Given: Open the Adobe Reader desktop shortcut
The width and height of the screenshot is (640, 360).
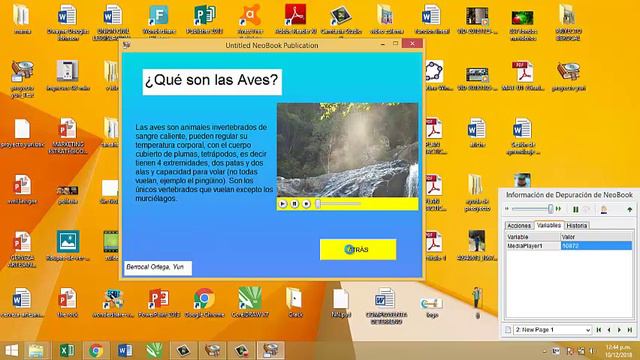Looking at the screenshot, I should (296, 20).
